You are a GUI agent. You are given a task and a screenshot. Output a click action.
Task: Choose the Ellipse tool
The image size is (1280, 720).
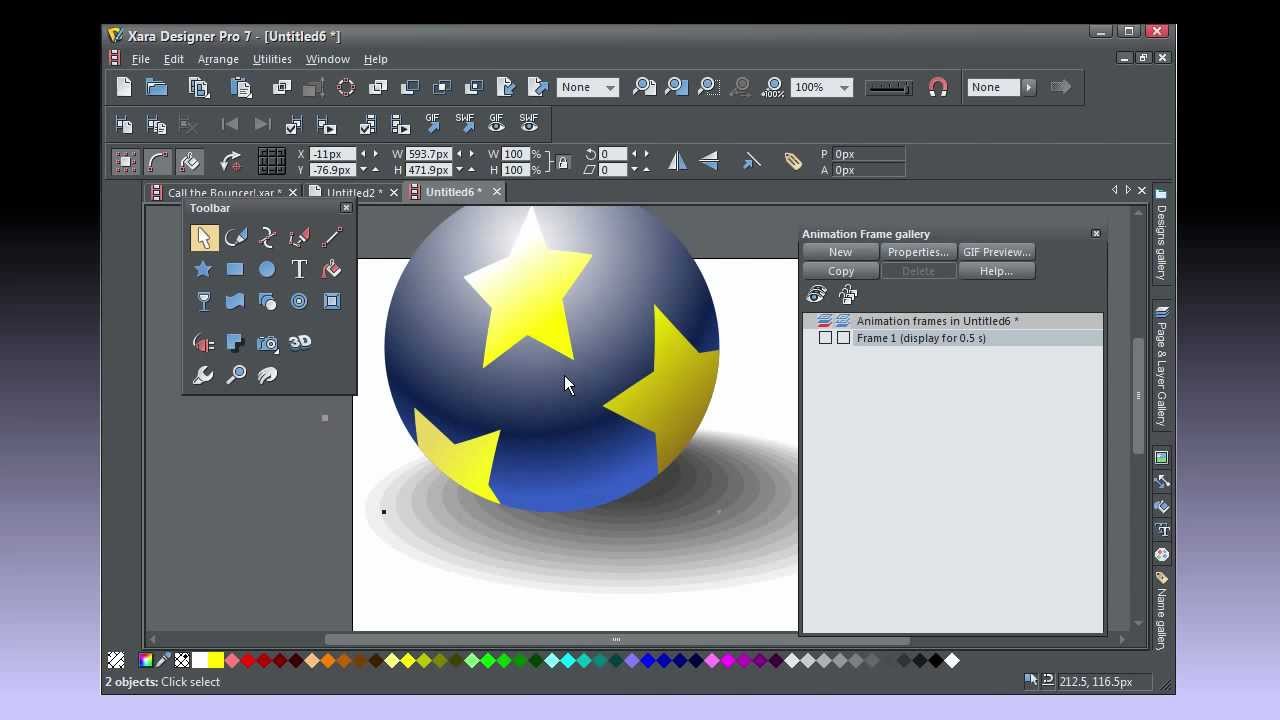point(267,269)
